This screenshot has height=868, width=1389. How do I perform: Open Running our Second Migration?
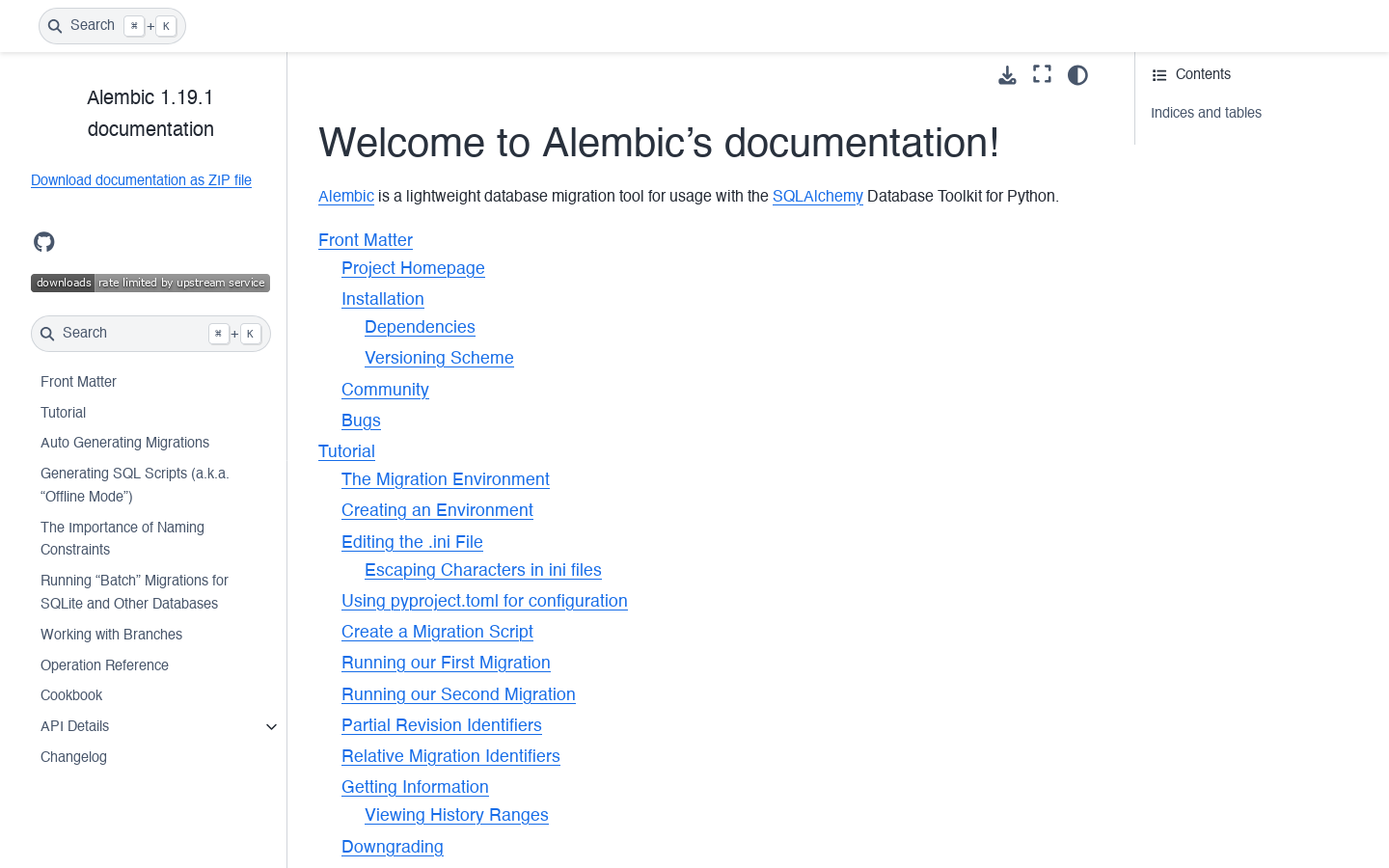click(x=458, y=694)
